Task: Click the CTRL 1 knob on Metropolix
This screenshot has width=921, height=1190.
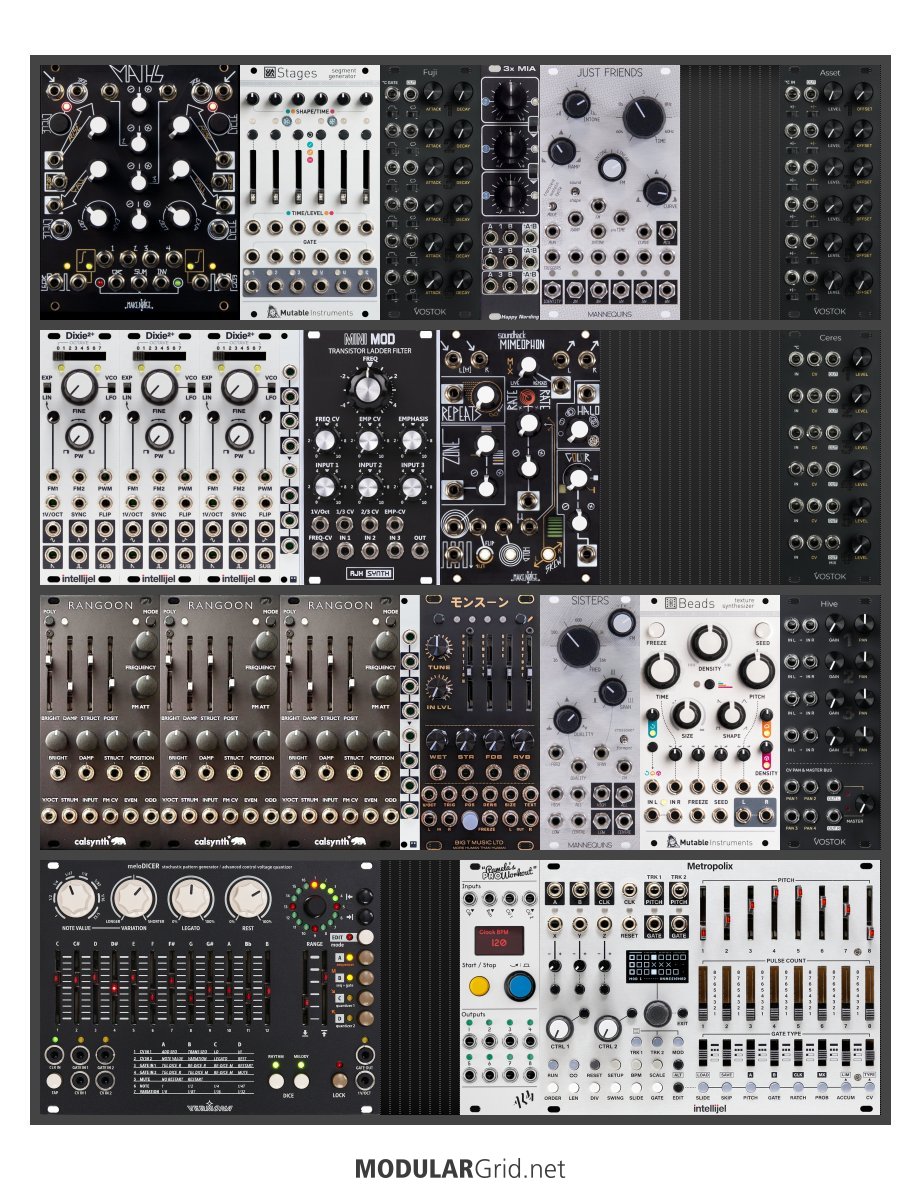Action: [559, 1027]
